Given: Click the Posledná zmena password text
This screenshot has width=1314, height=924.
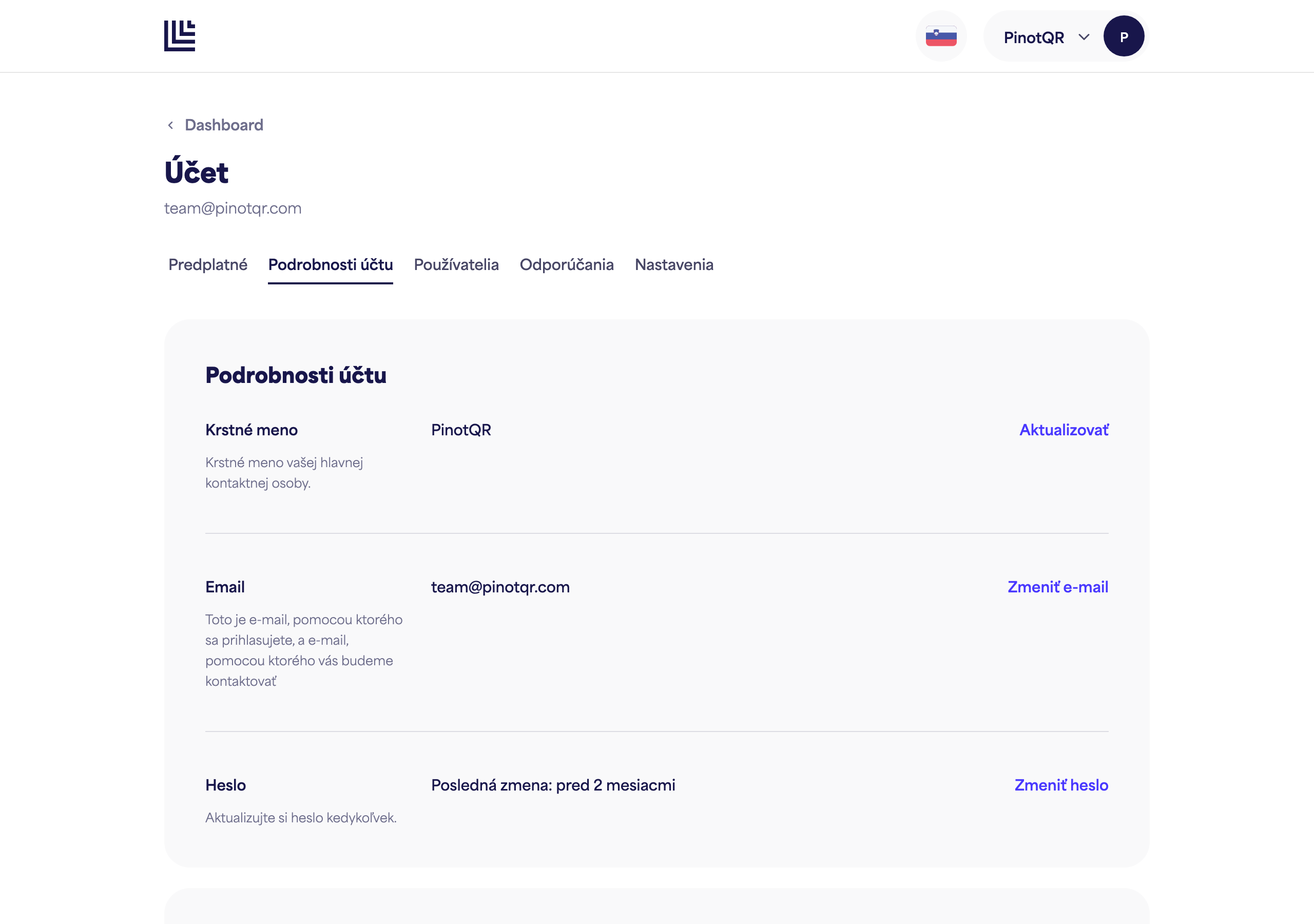Looking at the screenshot, I should [553, 785].
